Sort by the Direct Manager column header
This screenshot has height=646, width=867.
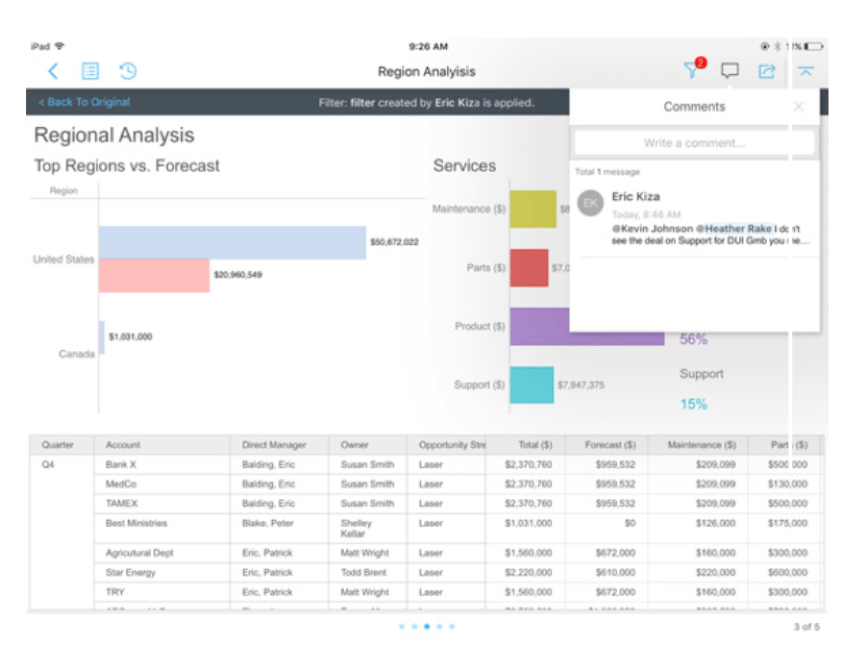(274, 445)
